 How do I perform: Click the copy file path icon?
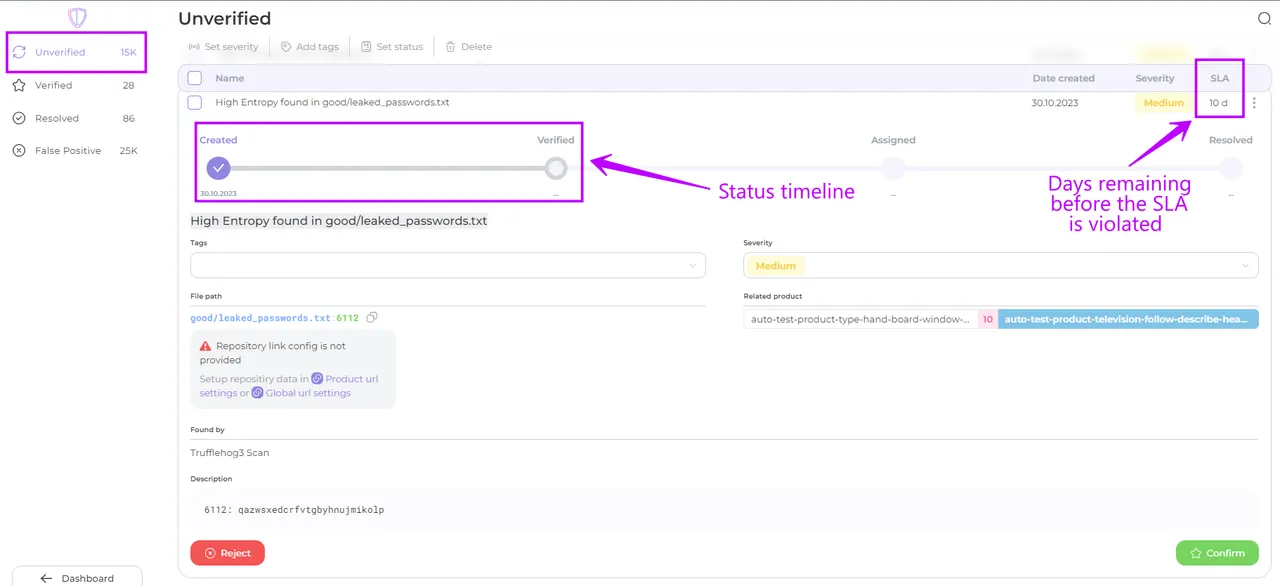pos(372,318)
